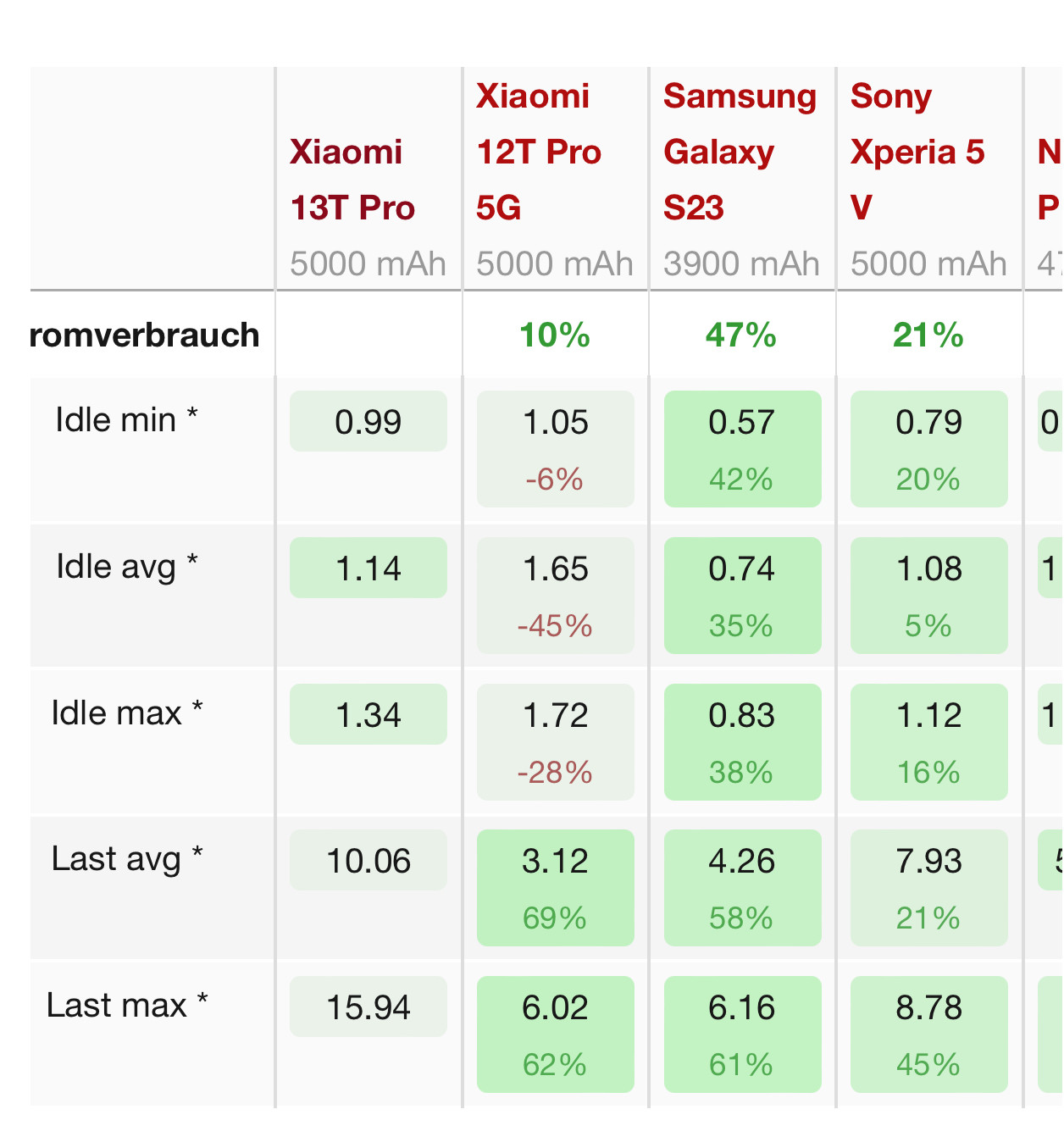Viewport: 1064px width, 1148px height.
Task: Click the 3.12 Last avg cell
Action: pyautogui.click(x=555, y=887)
